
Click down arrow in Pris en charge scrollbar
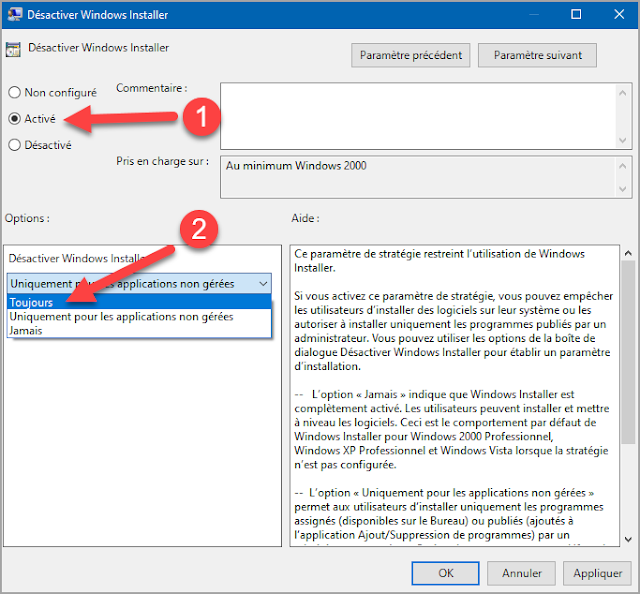[x=622, y=189]
